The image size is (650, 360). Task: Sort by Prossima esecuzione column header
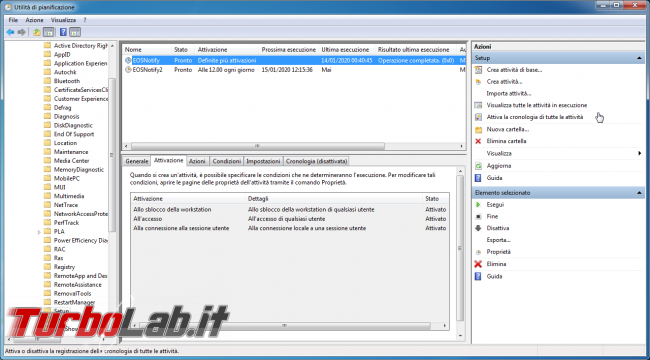click(289, 50)
